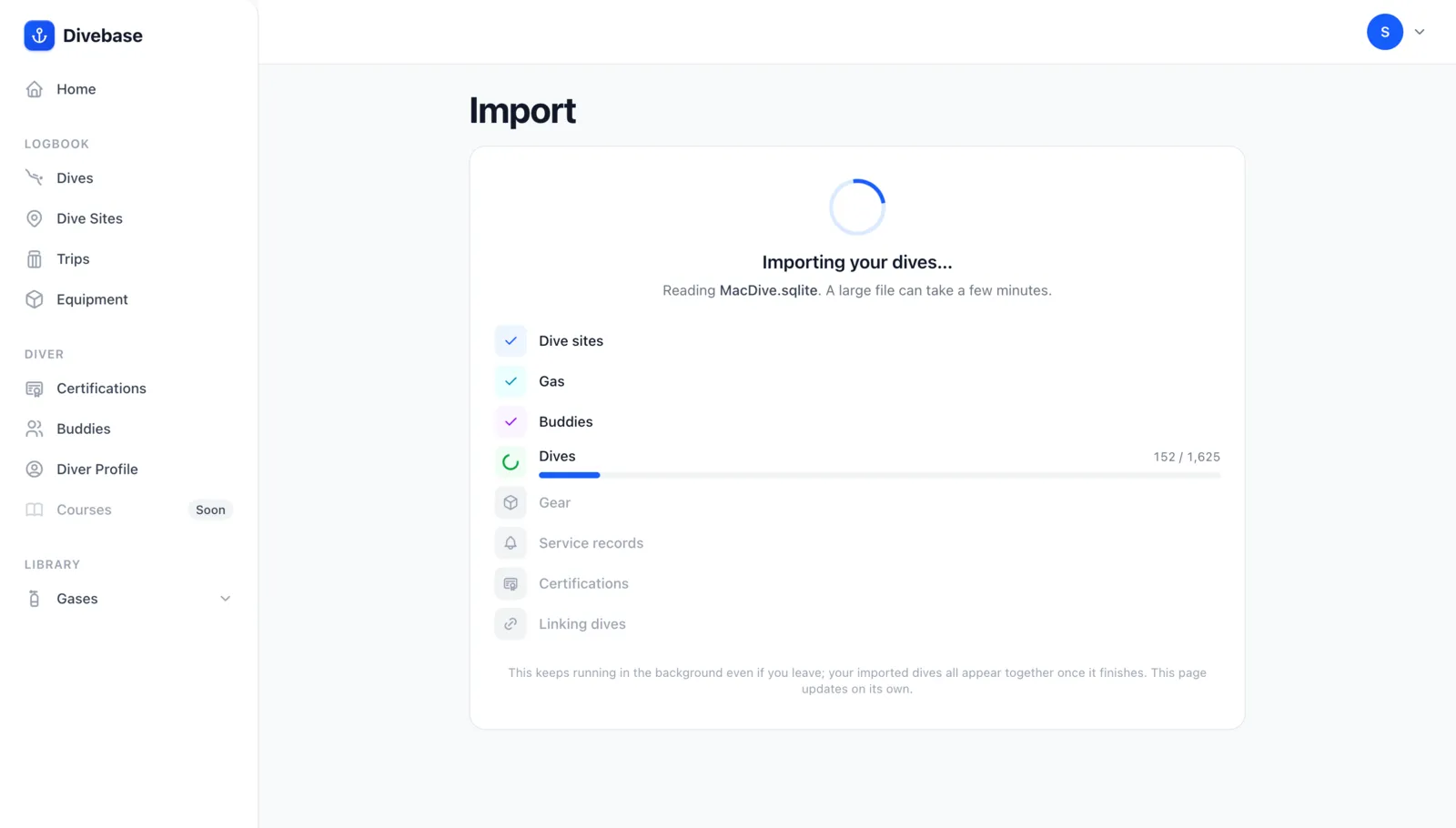Viewport: 1456px width, 828px height.
Task: Click the Home house icon
Action: pos(35,89)
